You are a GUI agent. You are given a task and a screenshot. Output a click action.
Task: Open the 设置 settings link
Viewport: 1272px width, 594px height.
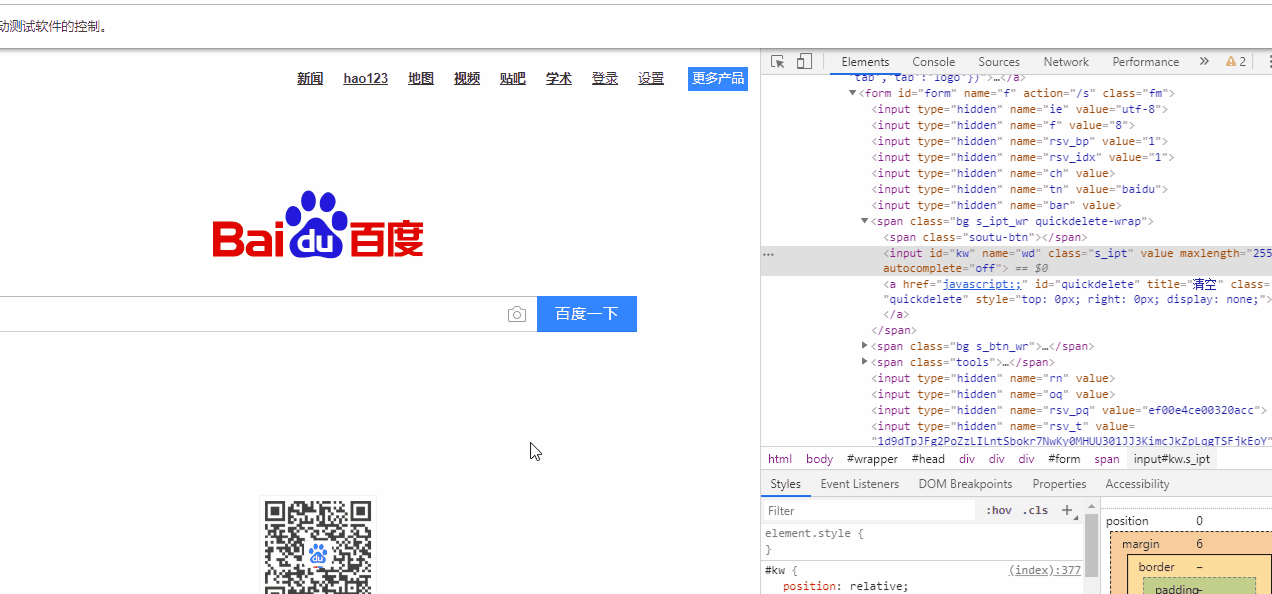651,78
